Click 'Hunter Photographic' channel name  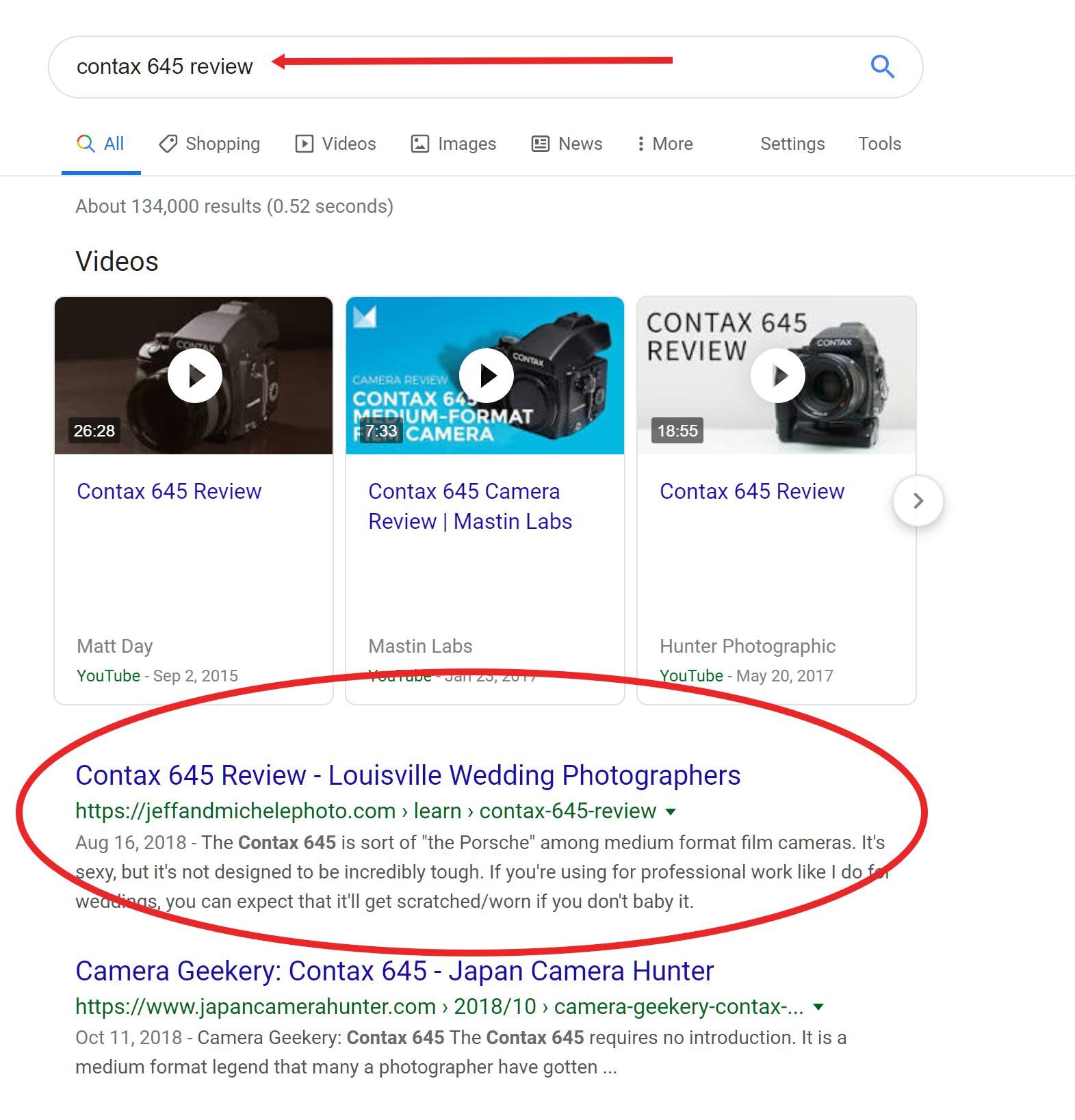[747, 646]
